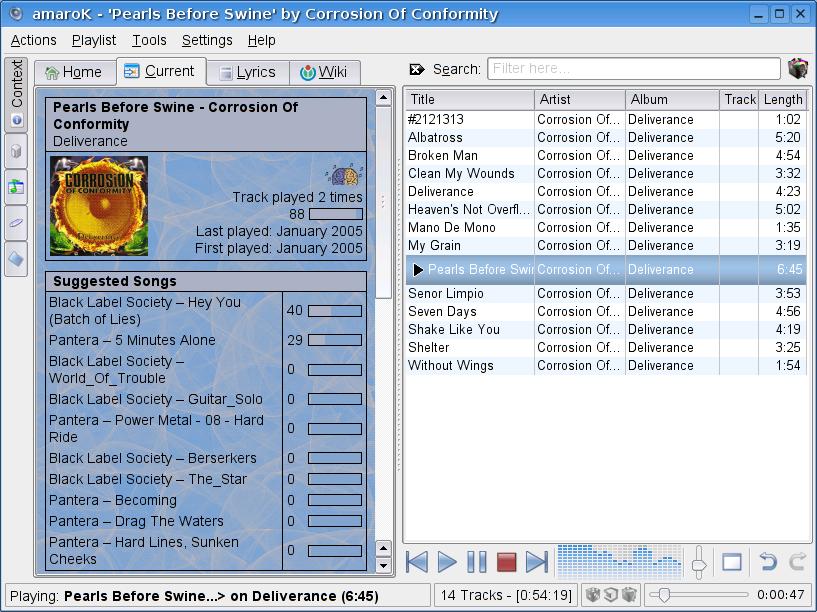This screenshot has width=817, height=612.
Task: Select the Mano De Mono track
Action: [606, 227]
